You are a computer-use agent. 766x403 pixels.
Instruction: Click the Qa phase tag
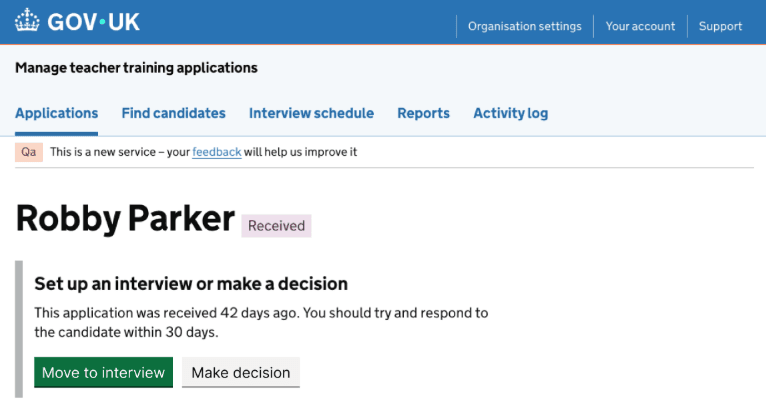[29, 152]
